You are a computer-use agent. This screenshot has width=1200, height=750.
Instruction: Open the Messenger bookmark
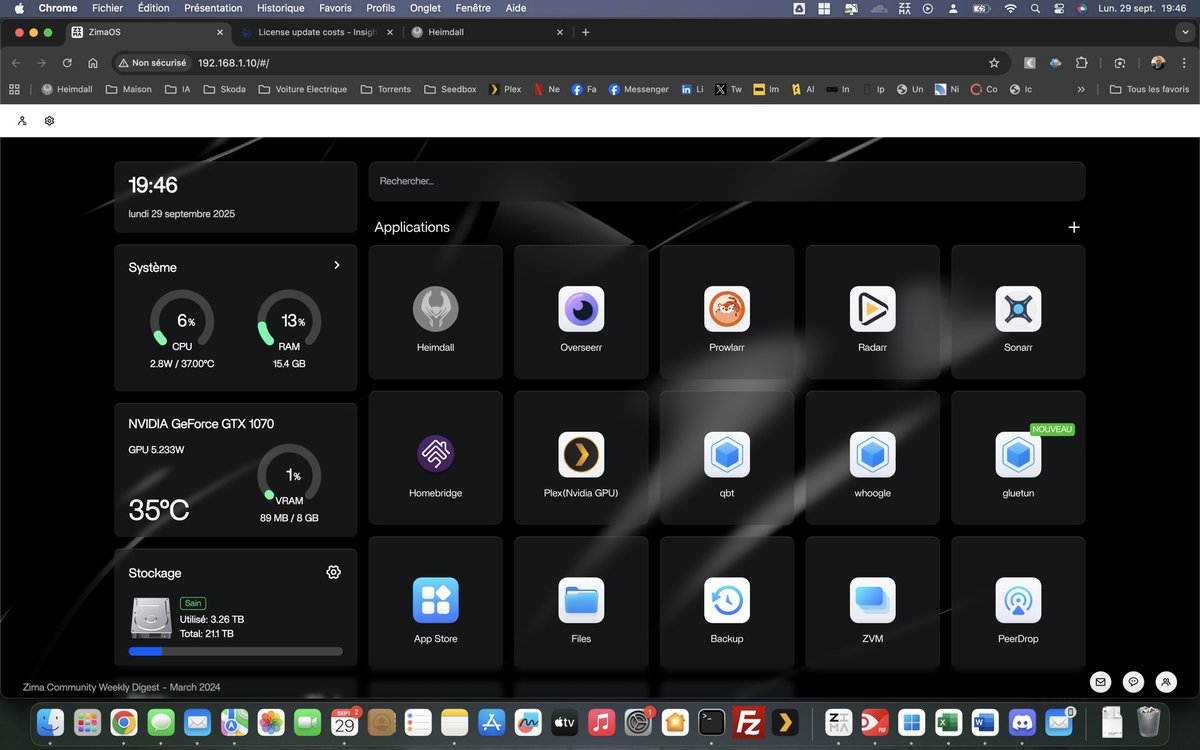pyautogui.click(x=639, y=89)
